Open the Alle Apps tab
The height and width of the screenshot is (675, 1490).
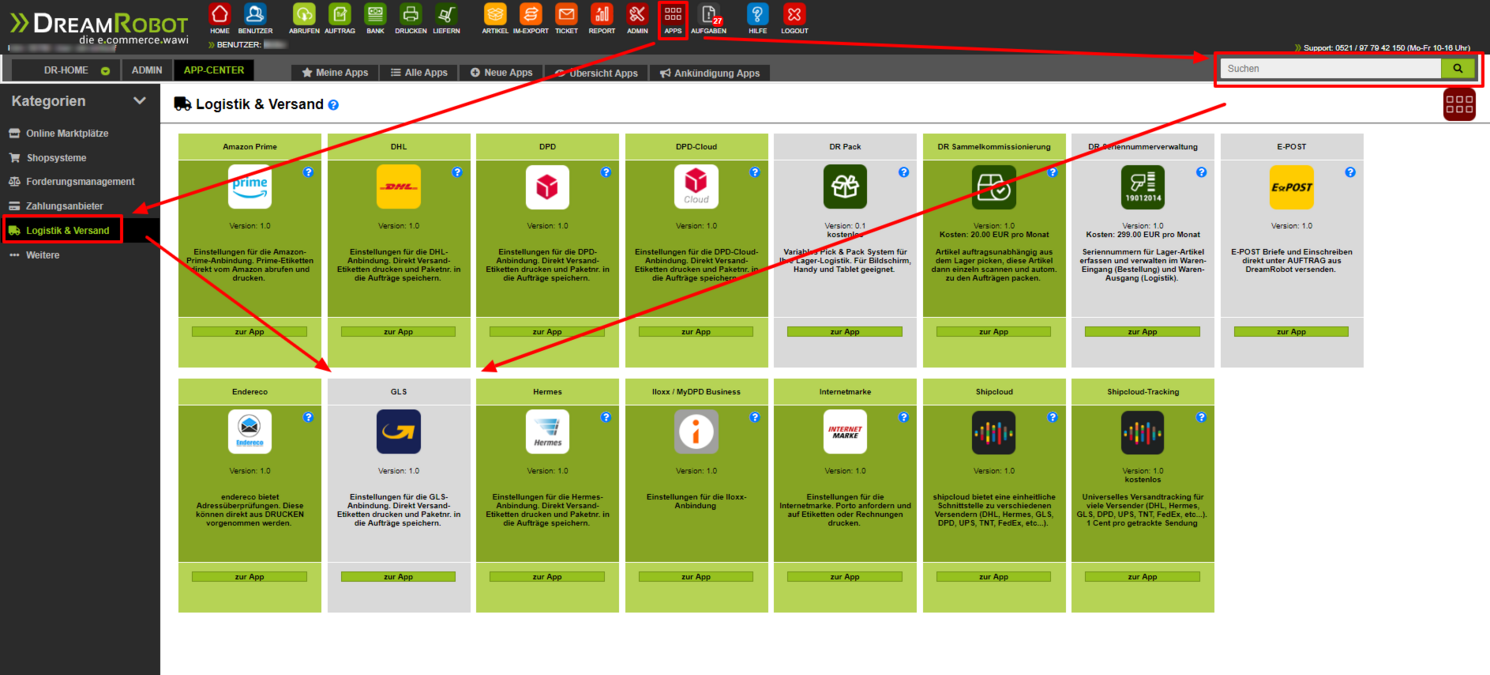(x=418, y=73)
